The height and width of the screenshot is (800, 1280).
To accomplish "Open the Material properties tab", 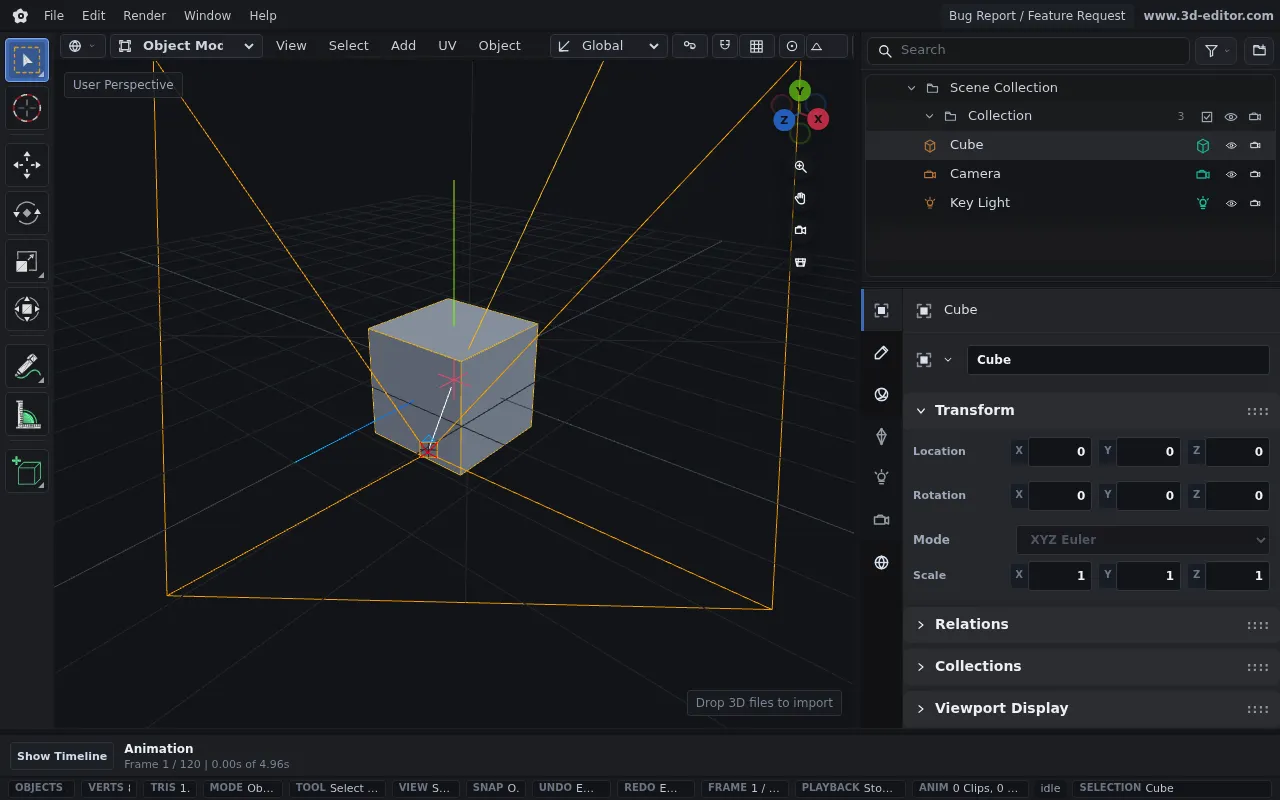I will point(881,394).
